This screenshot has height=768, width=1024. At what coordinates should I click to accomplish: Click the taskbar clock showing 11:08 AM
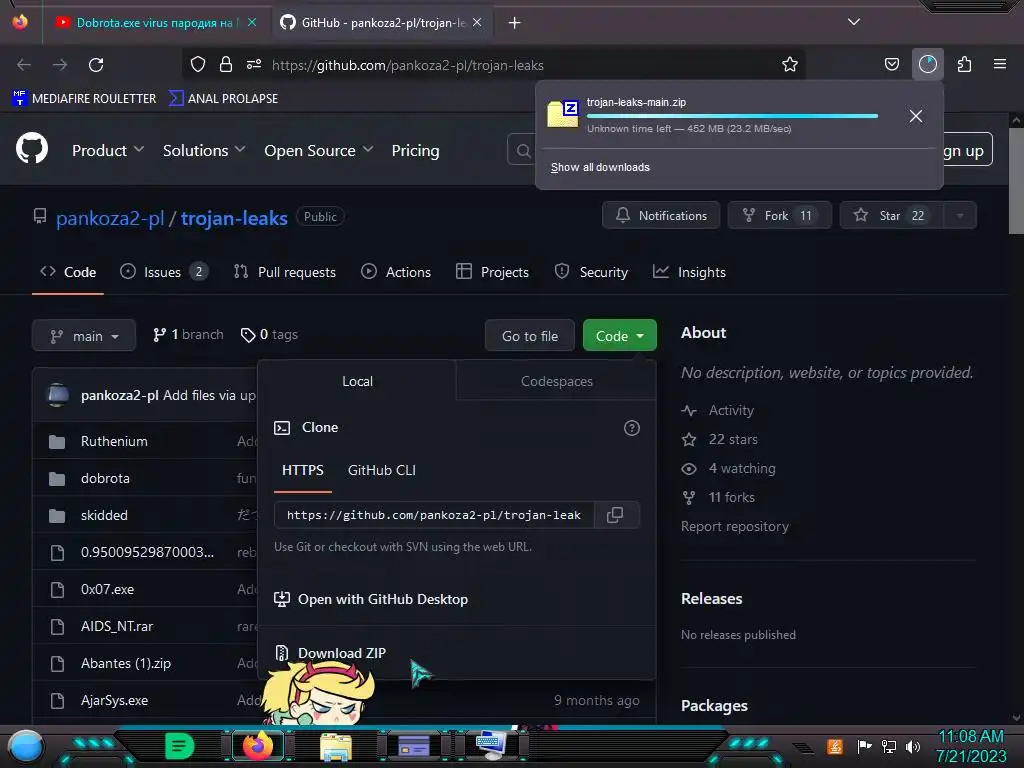click(970, 736)
